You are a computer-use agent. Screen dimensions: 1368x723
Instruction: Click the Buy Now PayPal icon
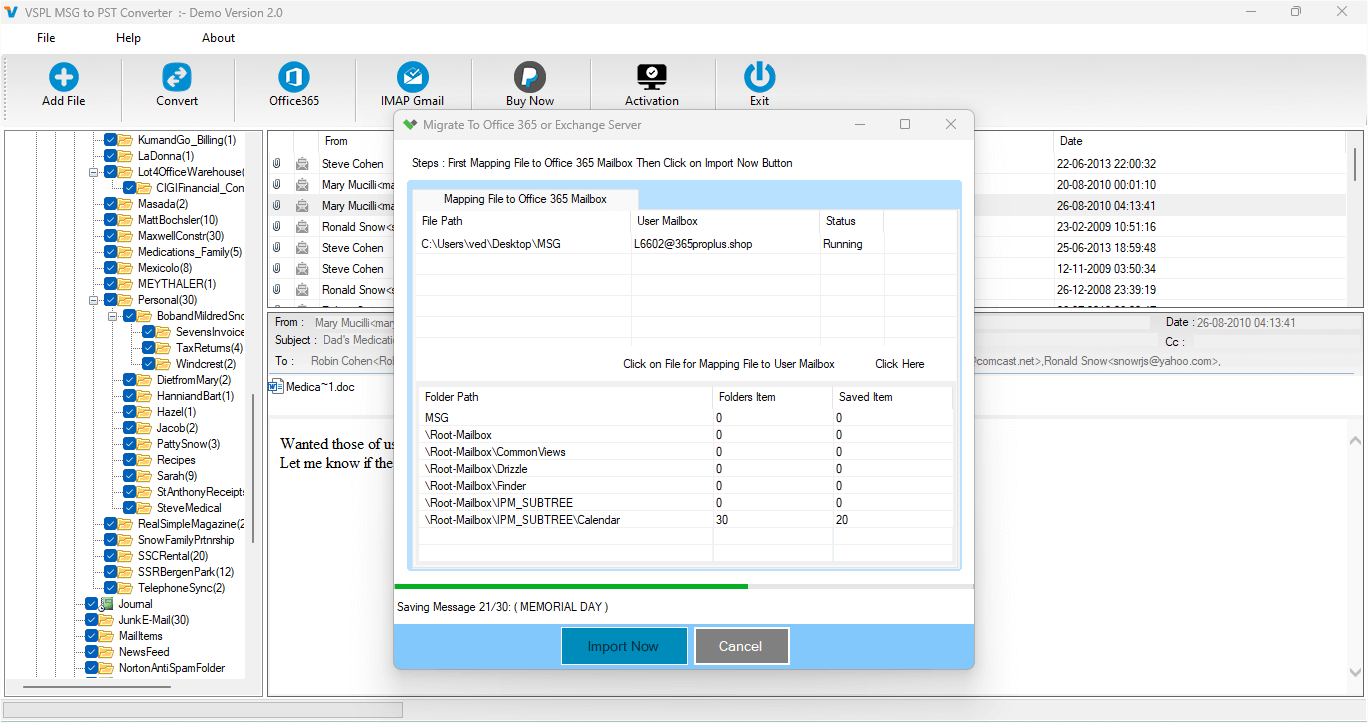coord(530,77)
